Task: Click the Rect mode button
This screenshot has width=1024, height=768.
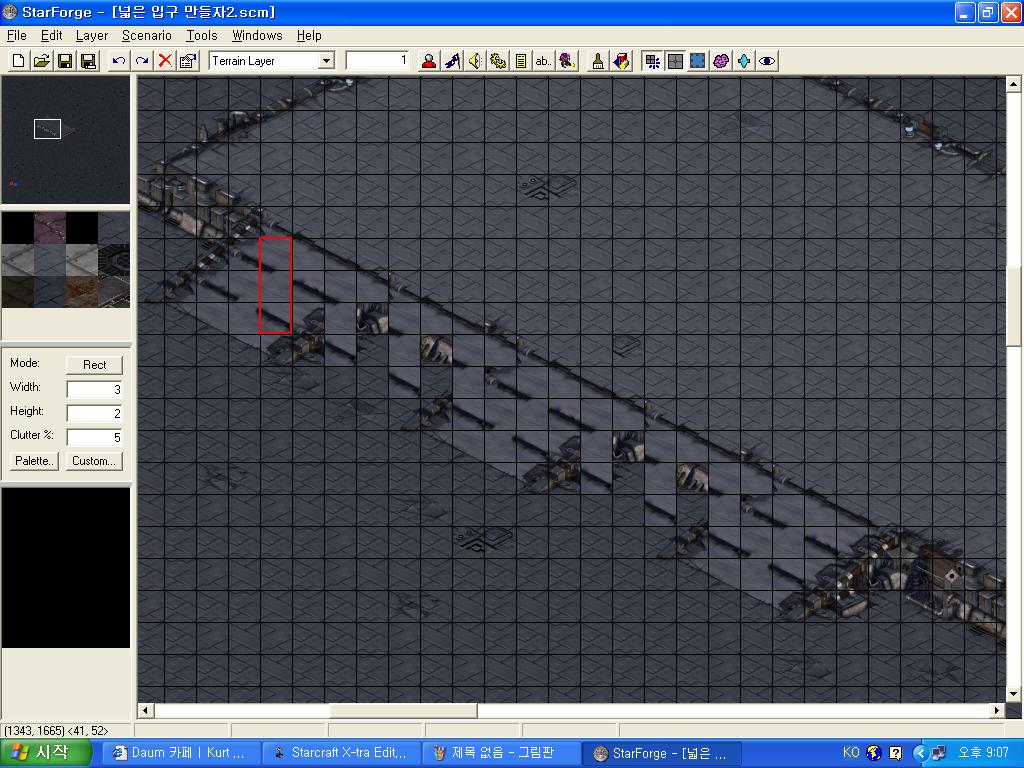Action: point(94,365)
